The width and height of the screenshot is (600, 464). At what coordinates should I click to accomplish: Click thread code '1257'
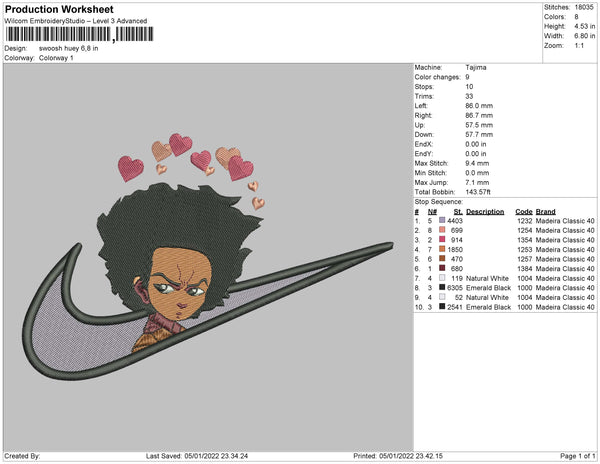[525, 259]
